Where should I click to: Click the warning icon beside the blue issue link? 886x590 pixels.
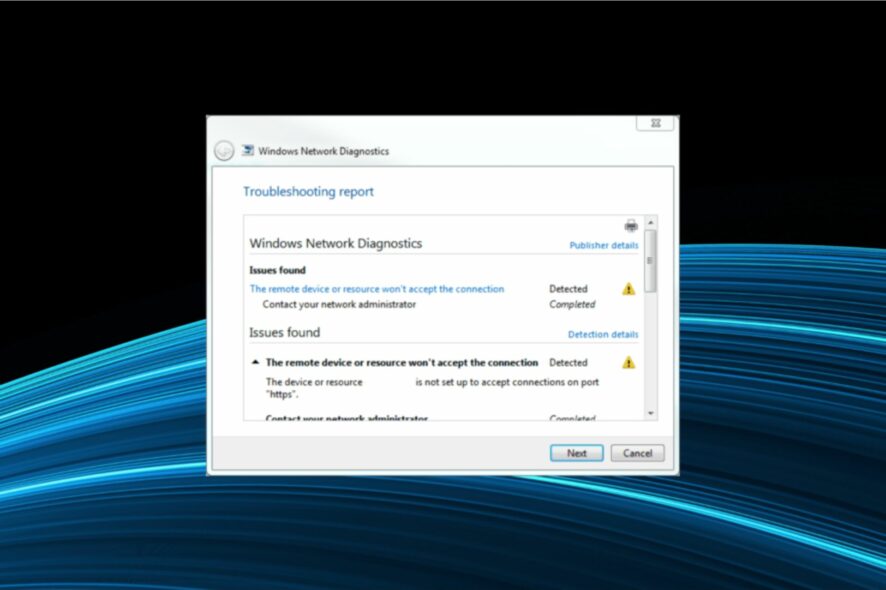coord(628,289)
